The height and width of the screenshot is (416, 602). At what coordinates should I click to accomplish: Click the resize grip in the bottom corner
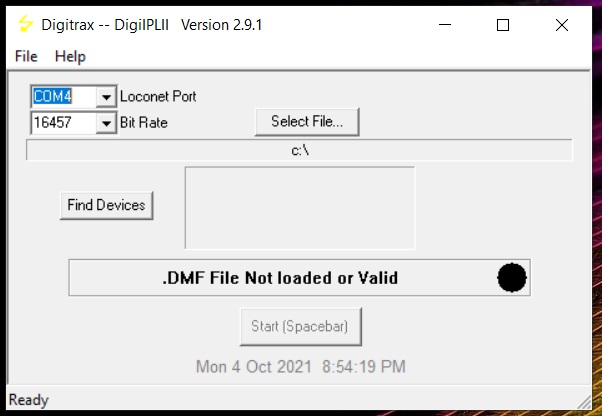tap(590, 404)
